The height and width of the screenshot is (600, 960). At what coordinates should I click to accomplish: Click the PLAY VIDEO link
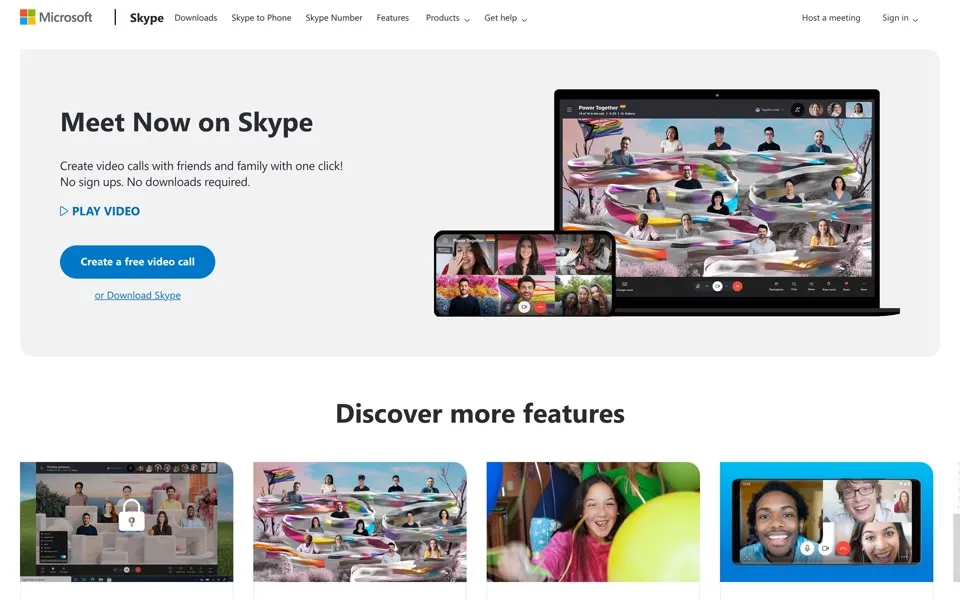[x=100, y=211]
